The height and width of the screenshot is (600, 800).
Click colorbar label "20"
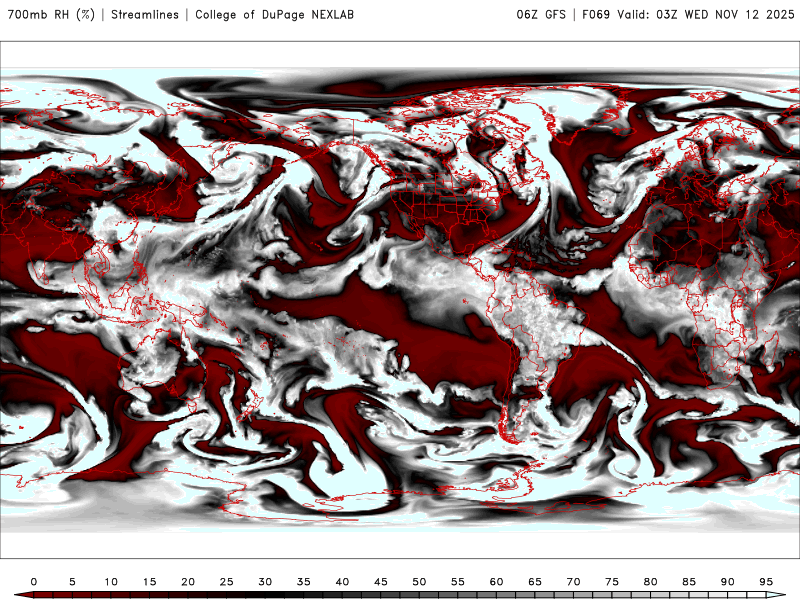tap(188, 582)
